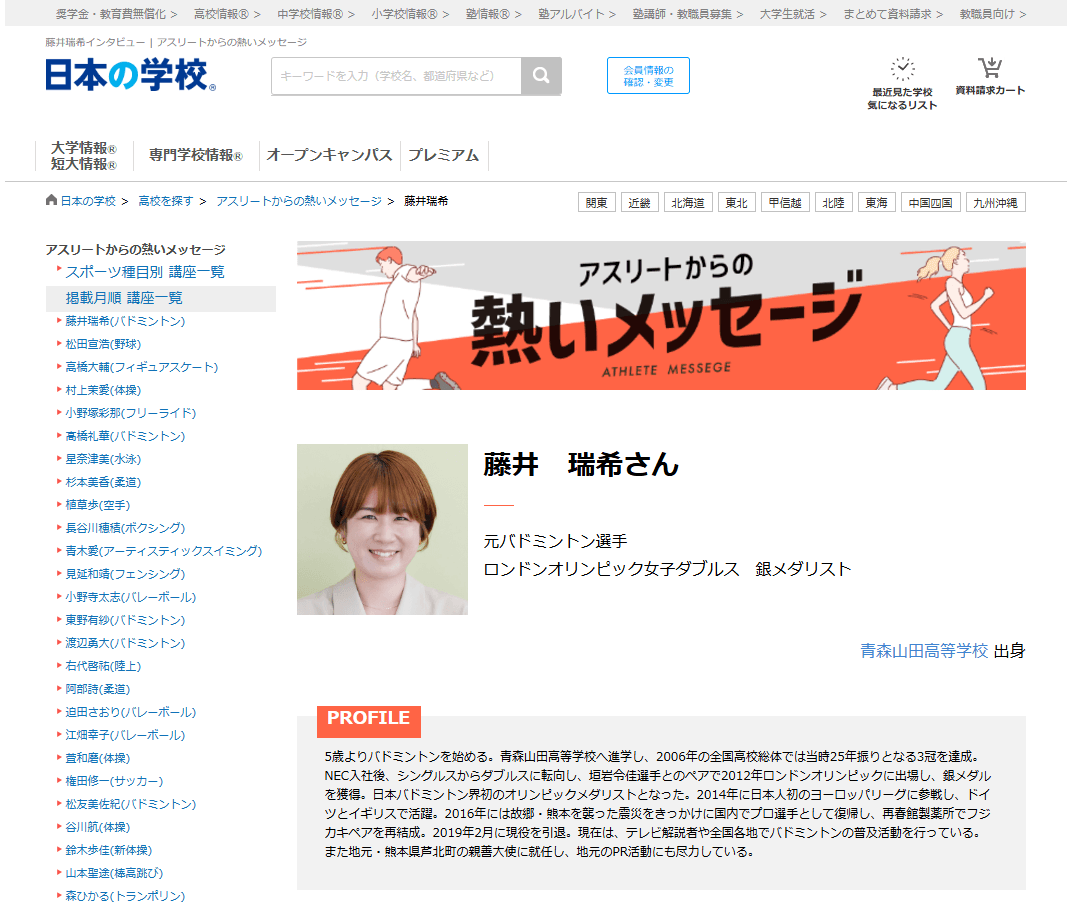Screen dimensions: 1070x909
Task: Click the portrait photo of 藤井瑞希
Action: point(382,529)
